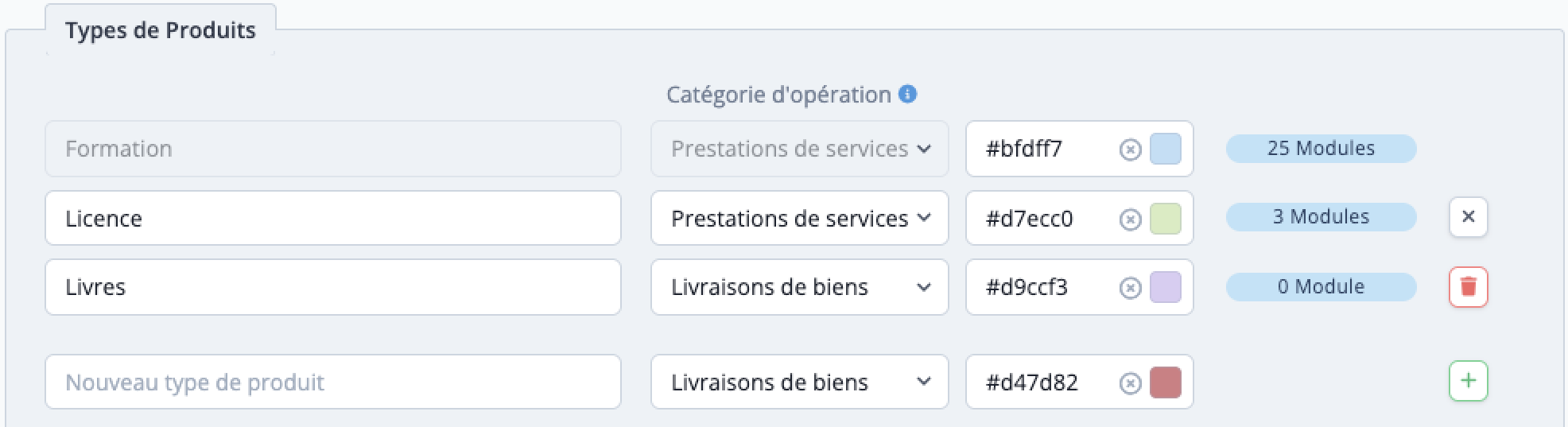Delete the Livres product type
Screen dimensions: 1568x427
coord(1468,287)
